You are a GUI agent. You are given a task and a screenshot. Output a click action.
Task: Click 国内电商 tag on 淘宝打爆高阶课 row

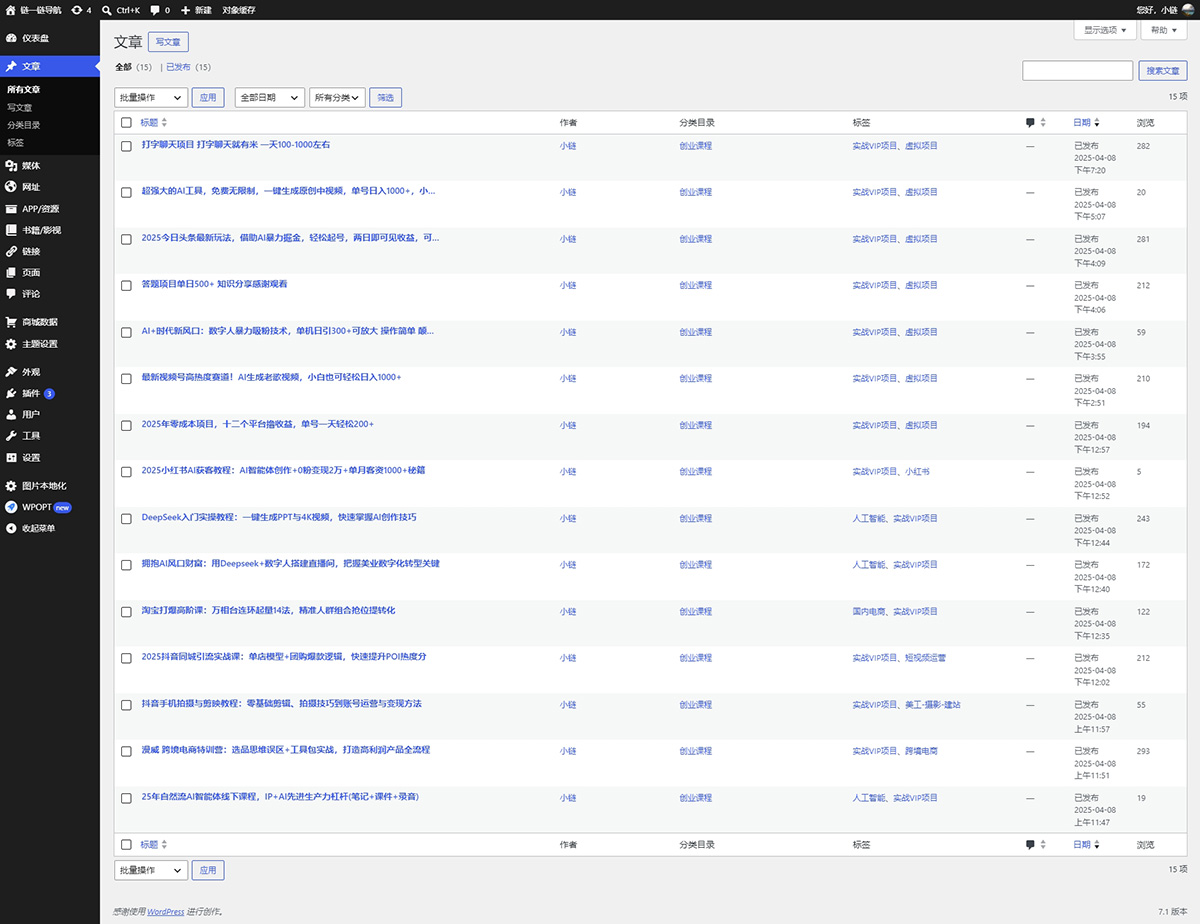[868, 611]
